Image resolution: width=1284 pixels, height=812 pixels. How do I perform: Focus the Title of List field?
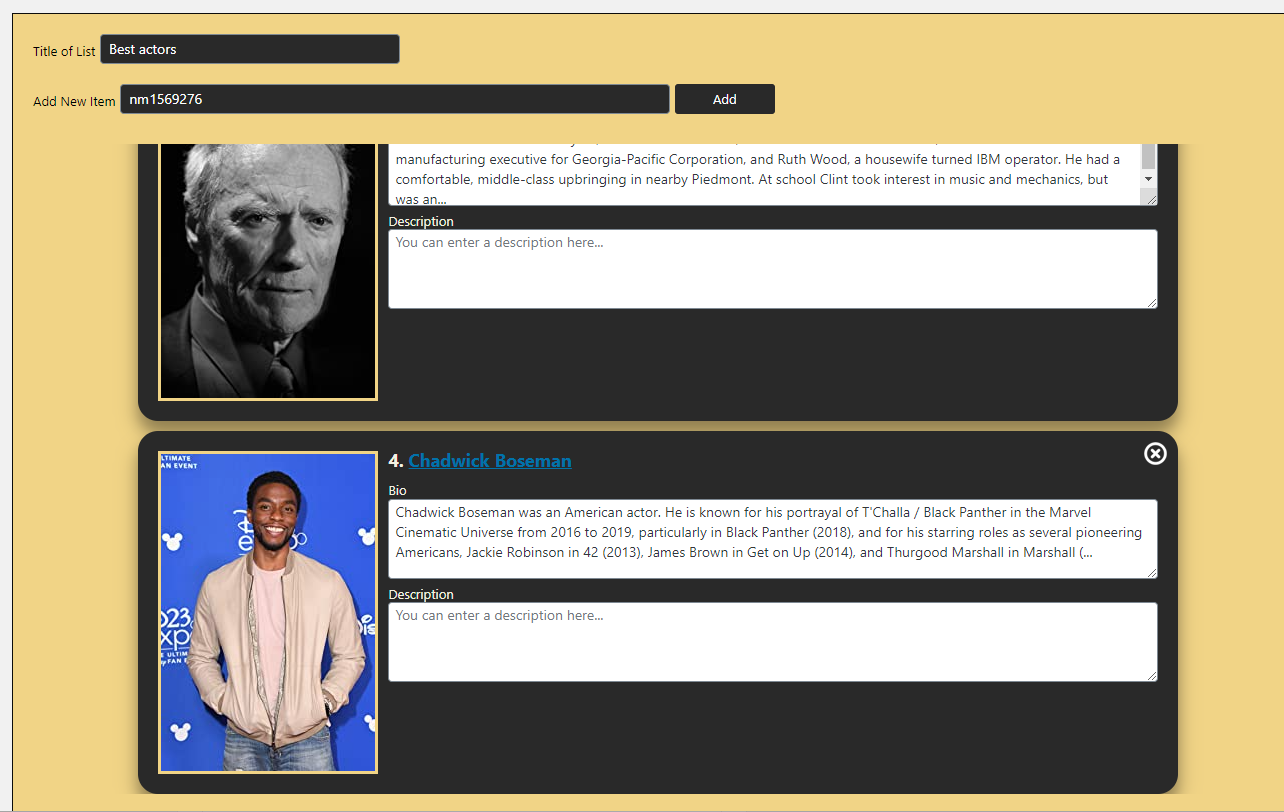[x=250, y=49]
